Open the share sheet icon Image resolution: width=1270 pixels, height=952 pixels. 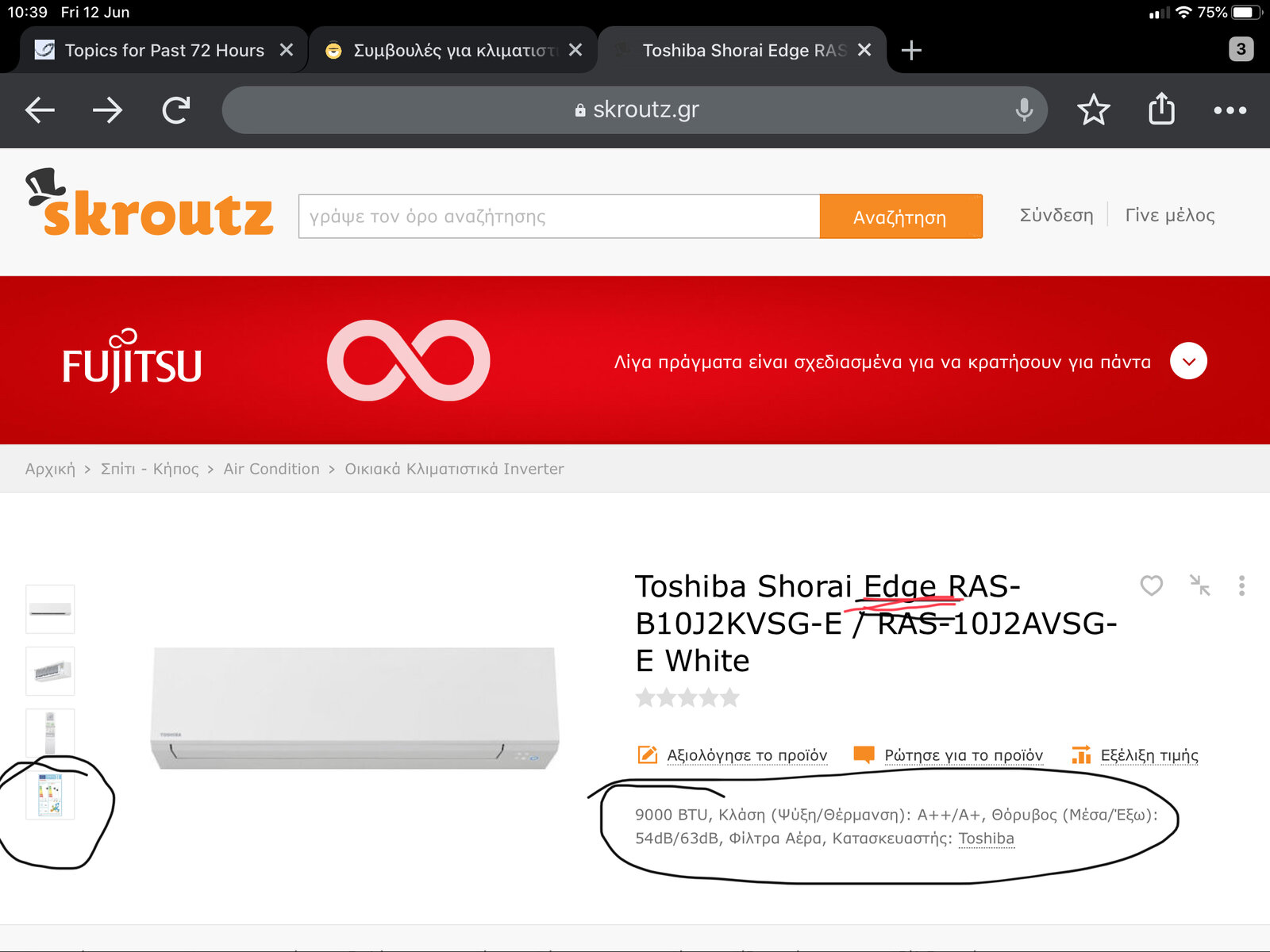pyautogui.click(x=1161, y=109)
